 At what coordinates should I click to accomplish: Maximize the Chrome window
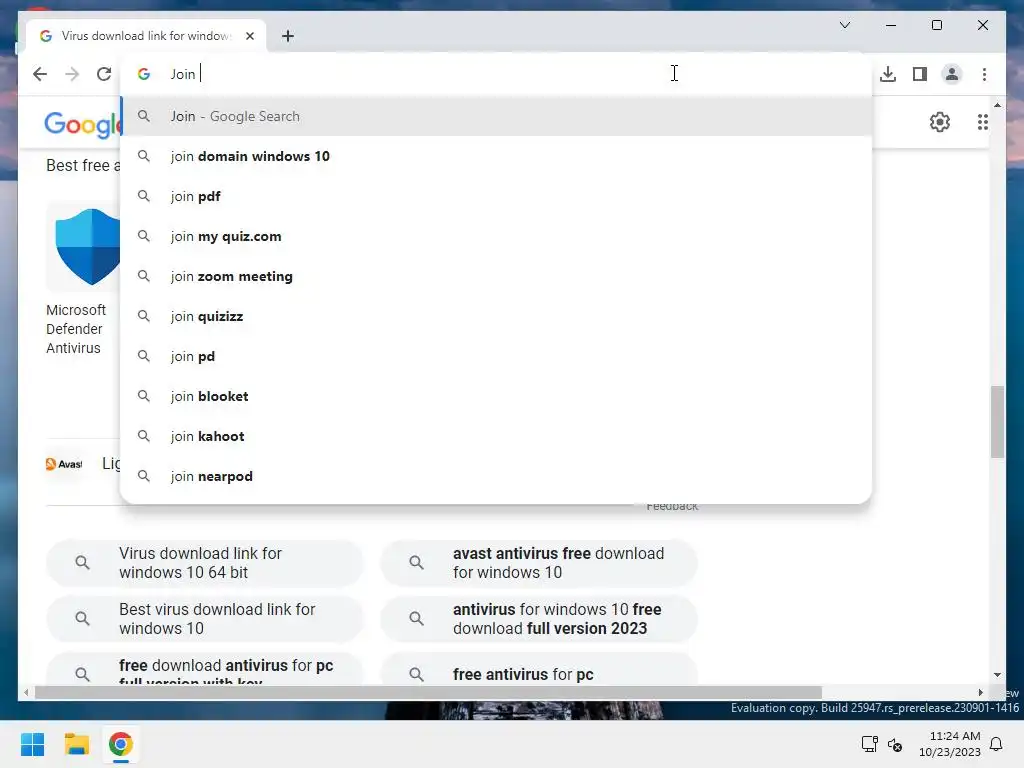click(936, 25)
